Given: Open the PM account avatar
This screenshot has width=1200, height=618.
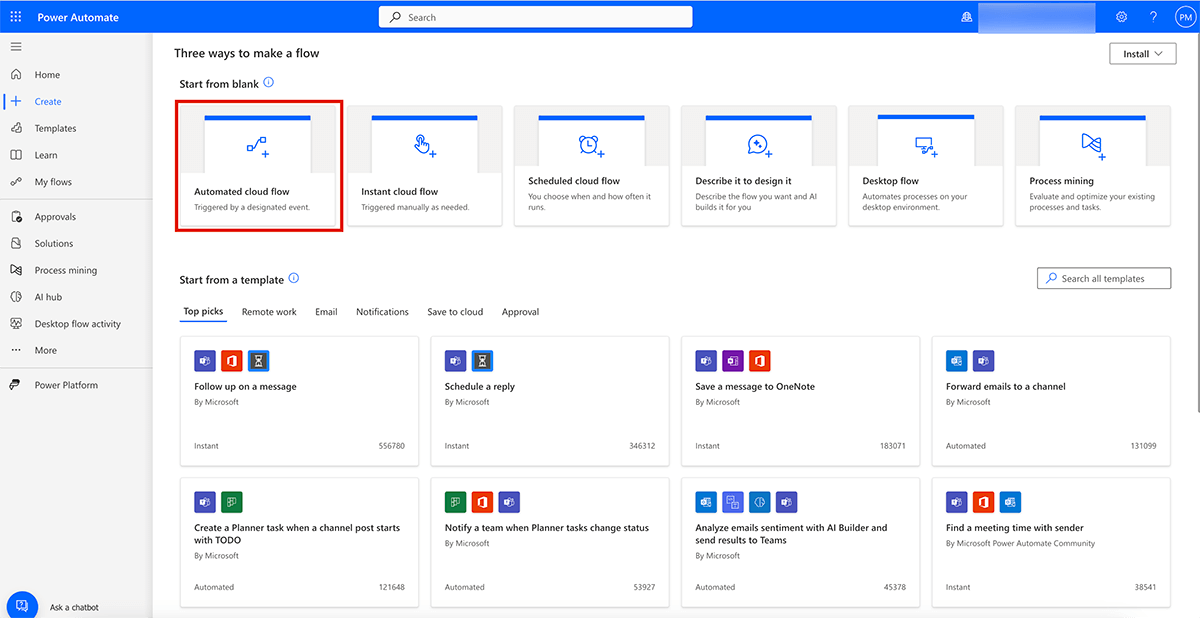Looking at the screenshot, I should pyautogui.click(x=1183, y=17).
